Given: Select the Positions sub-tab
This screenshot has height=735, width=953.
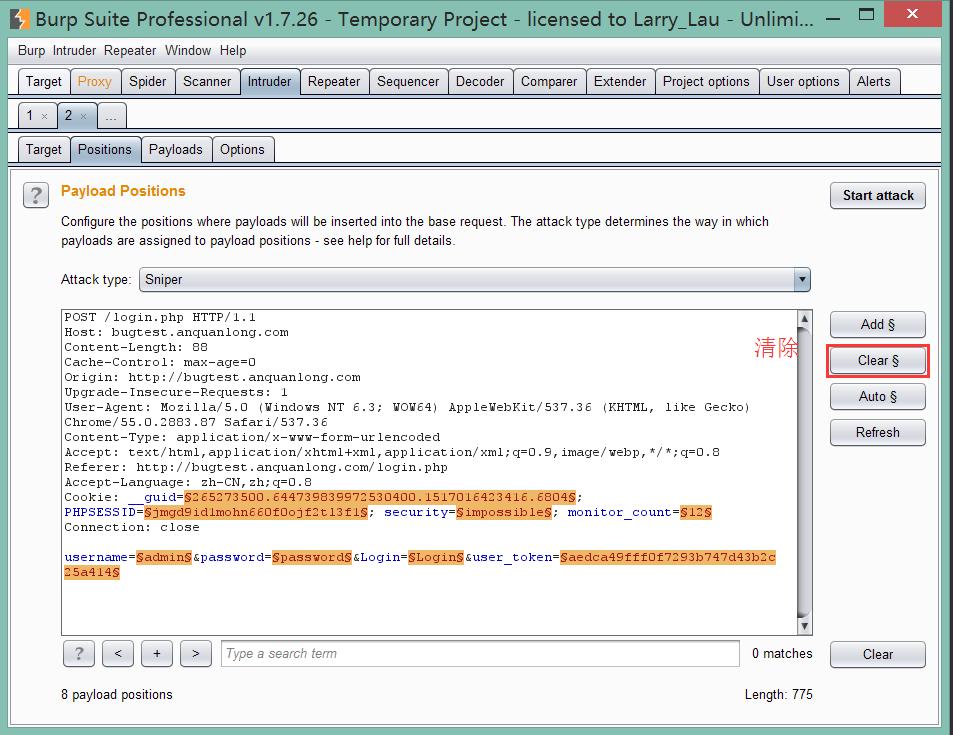Looking at the screenshot, I should coord(105,150).
